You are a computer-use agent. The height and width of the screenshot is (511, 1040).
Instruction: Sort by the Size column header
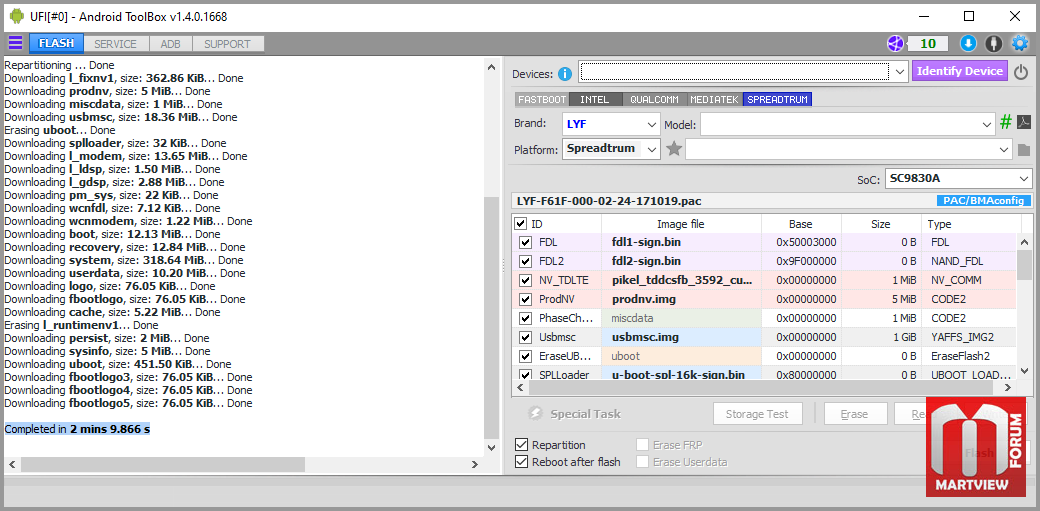881,224
